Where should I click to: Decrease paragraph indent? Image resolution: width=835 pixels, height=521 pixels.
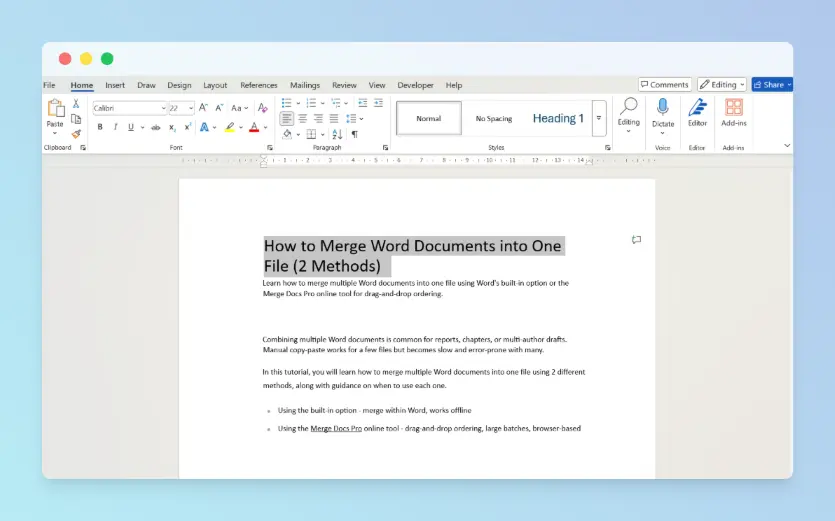pos(363,103)
